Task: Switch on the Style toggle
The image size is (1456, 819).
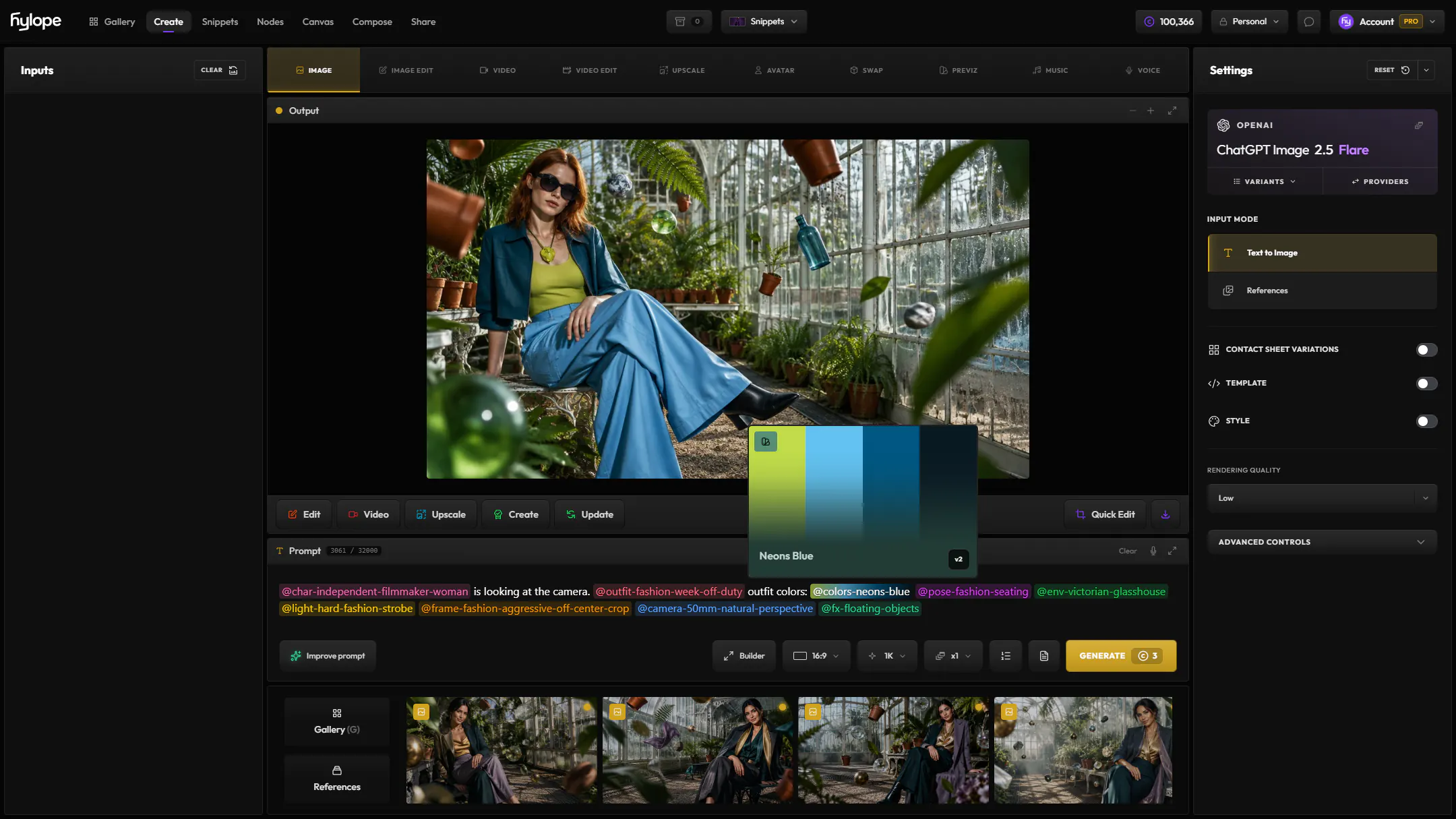Action: 1426,421
